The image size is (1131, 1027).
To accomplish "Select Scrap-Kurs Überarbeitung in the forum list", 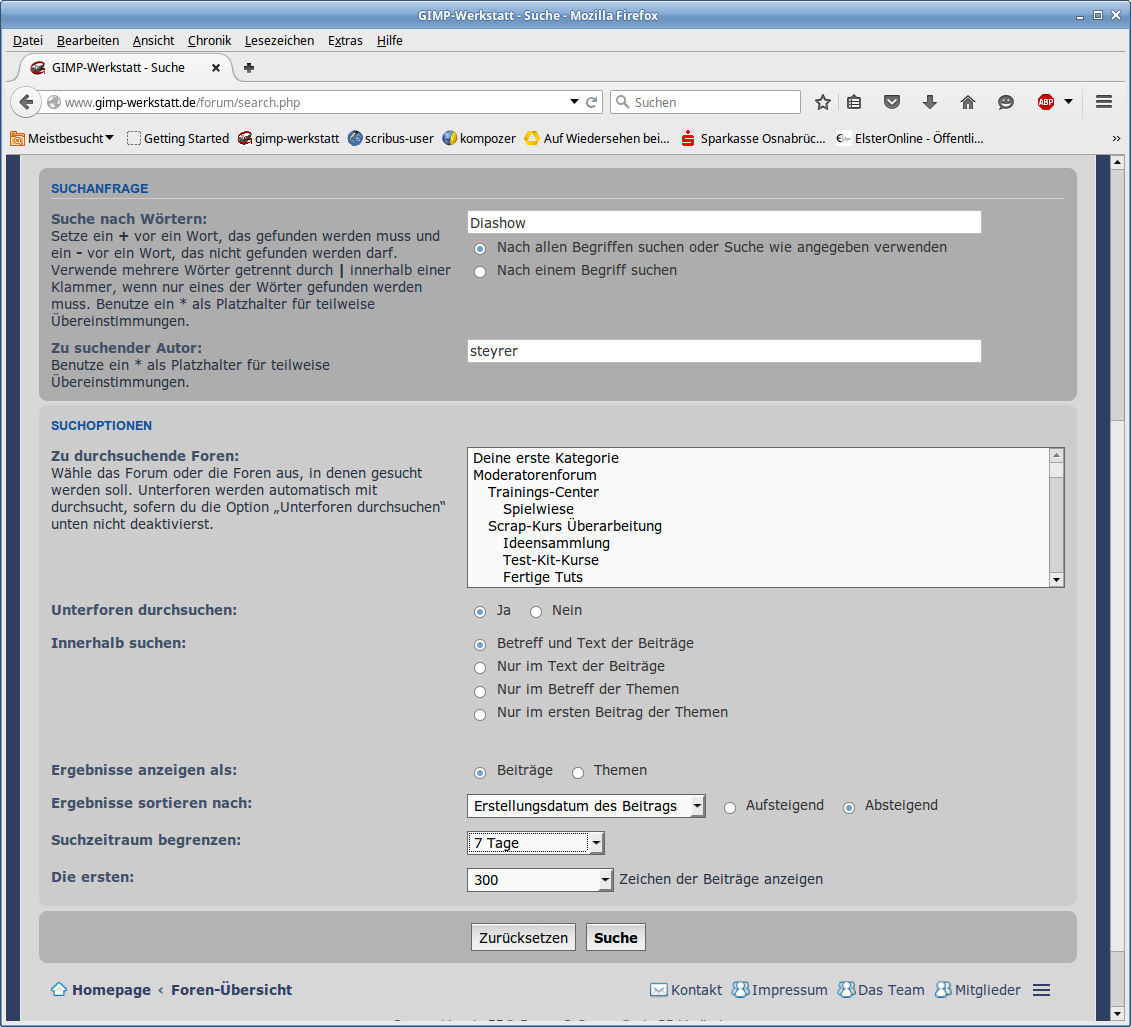I will (574, 526).
